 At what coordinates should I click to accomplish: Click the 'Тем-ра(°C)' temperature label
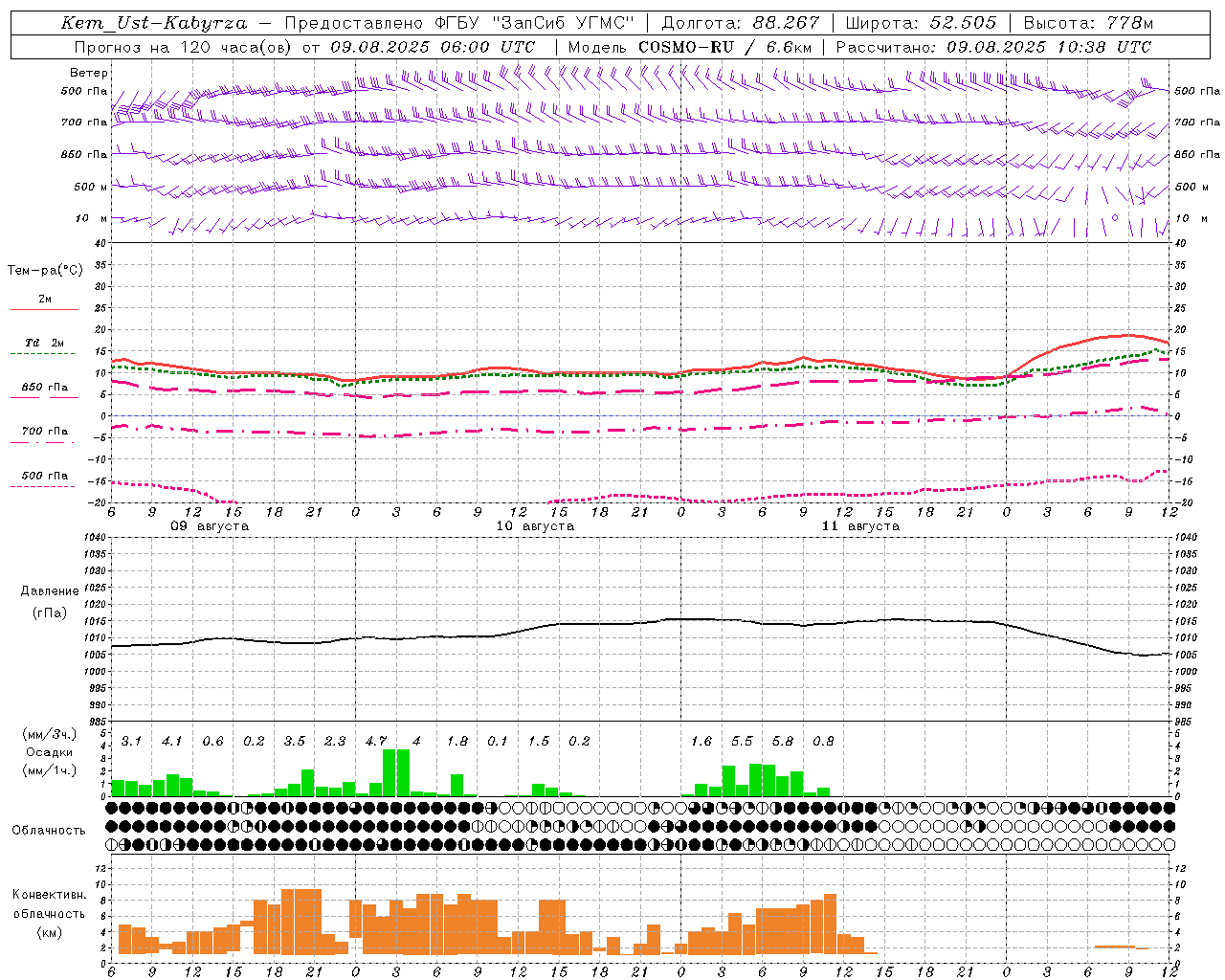45,271
